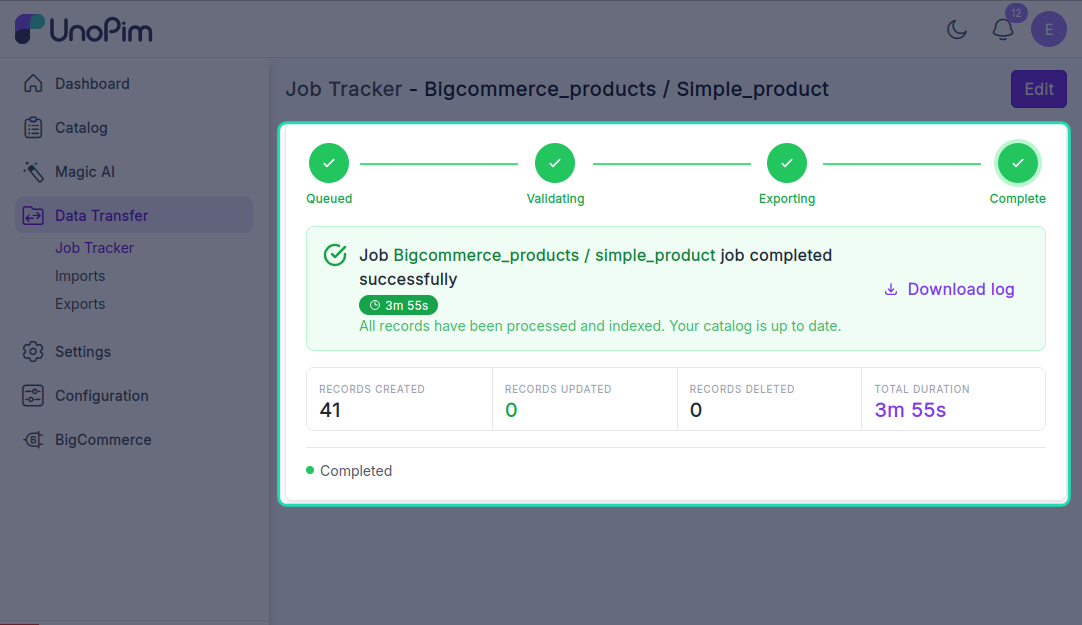This screenshot has width=1082, height=625.
Task: Click Records Created value 41
Action: (x=330, y=410)
